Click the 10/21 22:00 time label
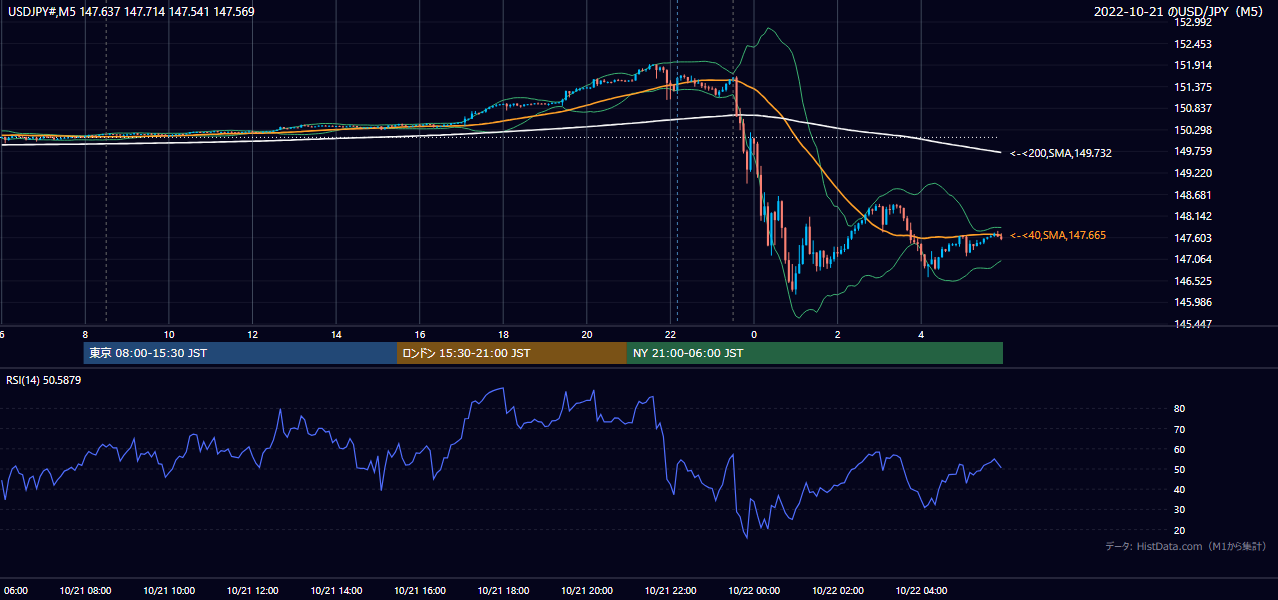This screenshot has height=600, width=1278. pyautogui.click(x=671, y=591)
